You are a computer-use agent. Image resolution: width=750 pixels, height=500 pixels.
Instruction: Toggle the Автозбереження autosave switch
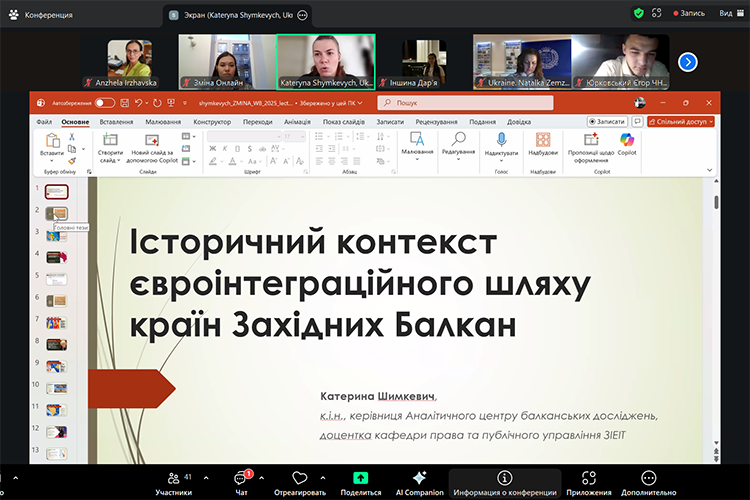[x=105, y=102]
